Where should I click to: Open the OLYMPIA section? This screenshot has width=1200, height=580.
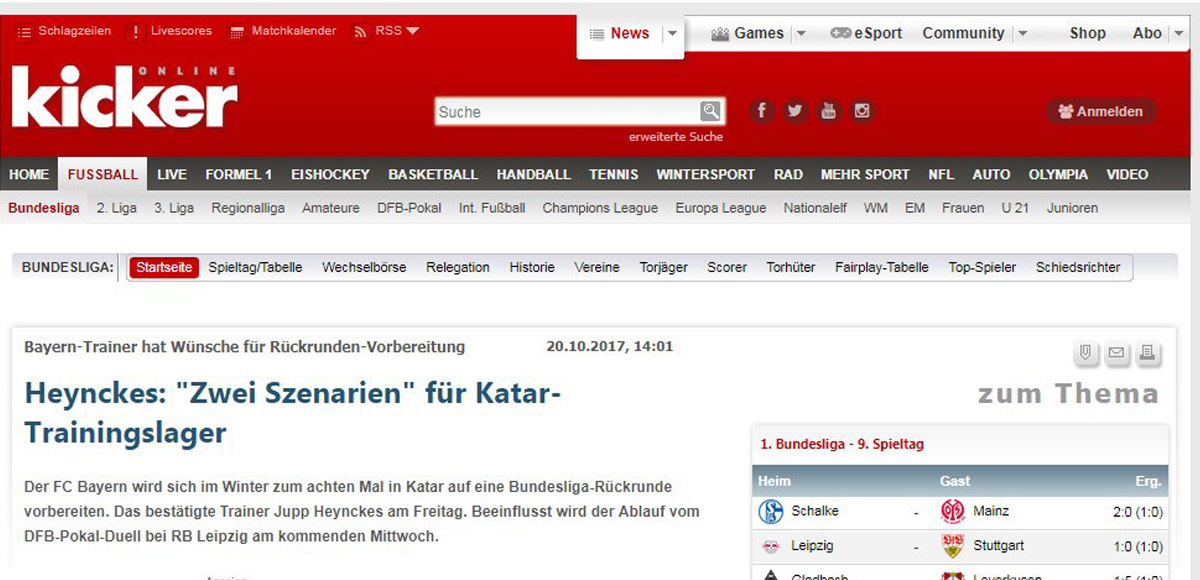point(1058,174)
